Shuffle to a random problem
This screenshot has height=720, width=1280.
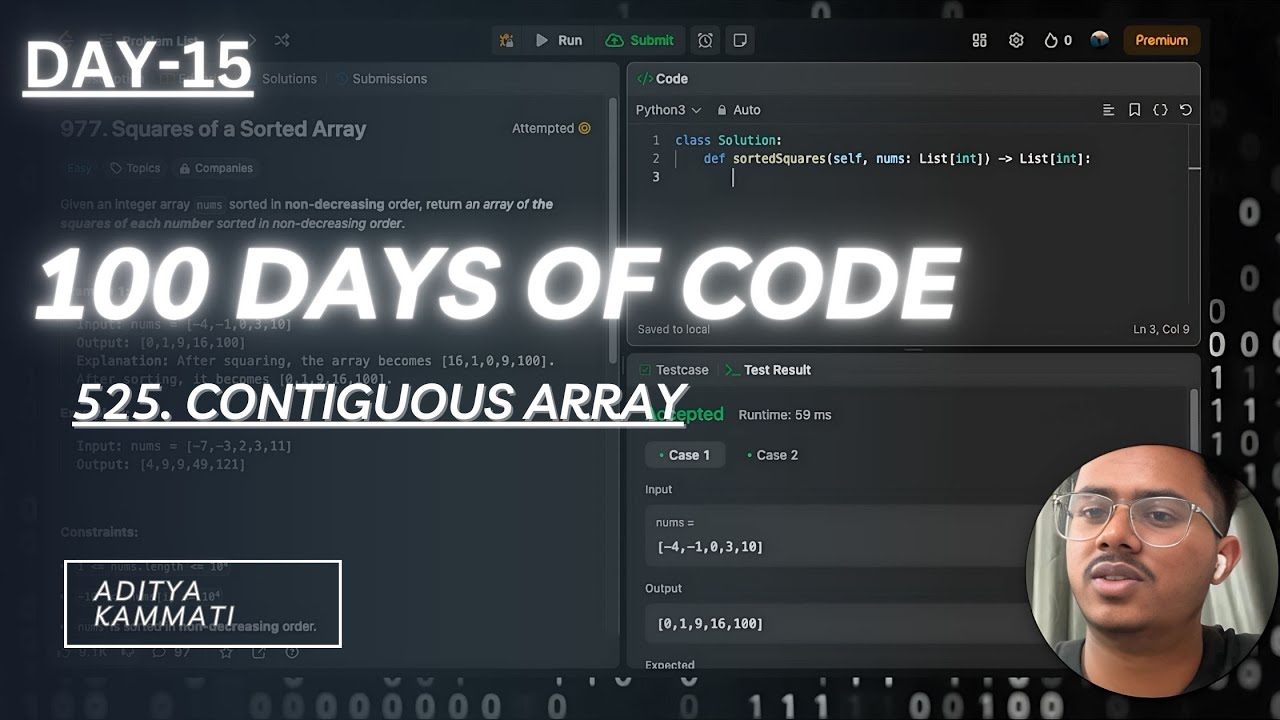(x=282, y=40)
